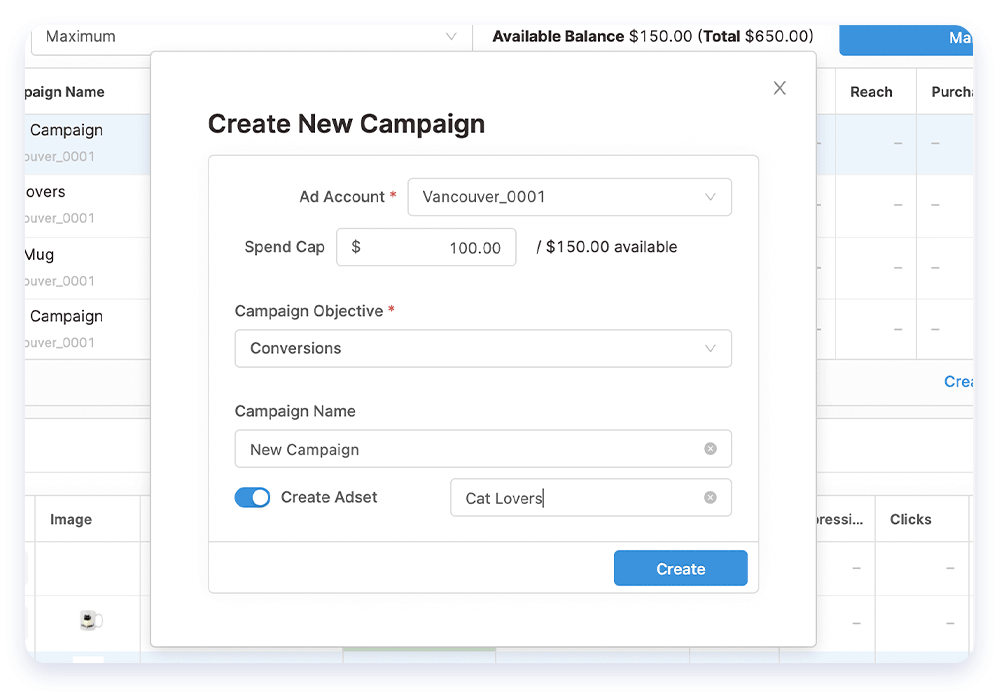Click the Cat Lovers adset name field
The width and height of the screenshot is (1000, 700).
click(591, 497)
